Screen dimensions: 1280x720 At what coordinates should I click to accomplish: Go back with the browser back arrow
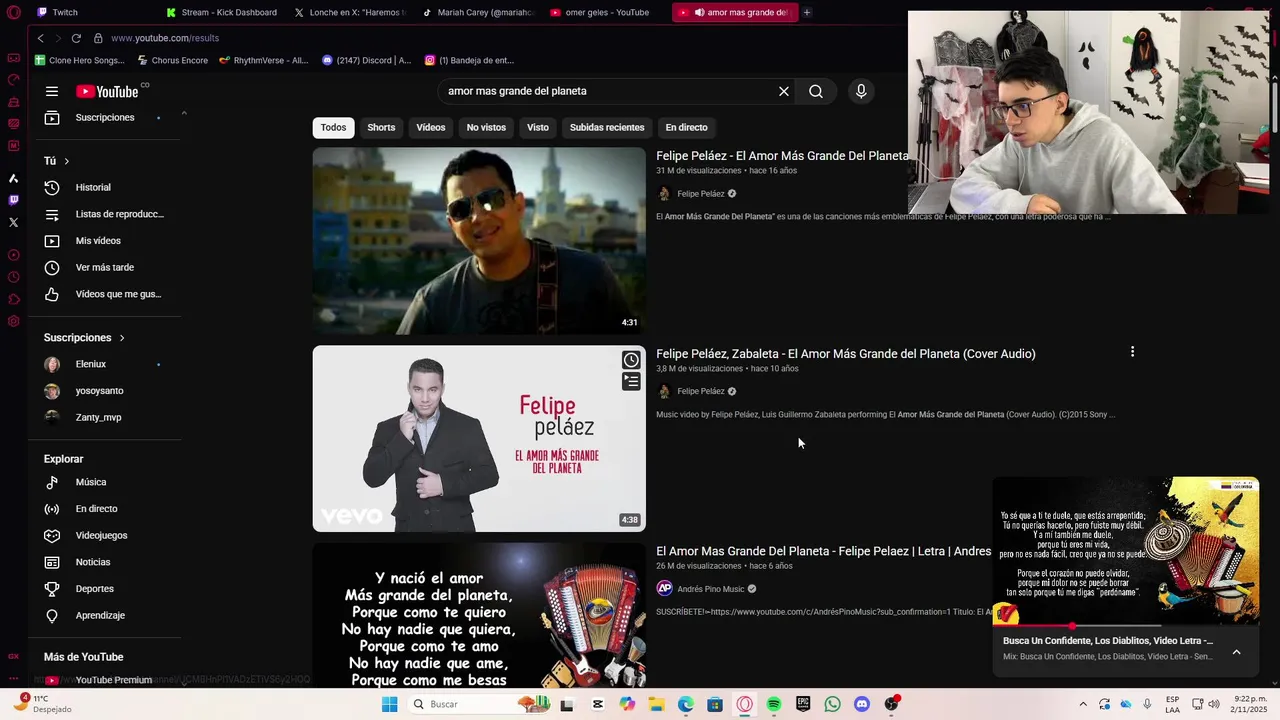(x=40, y=38)
